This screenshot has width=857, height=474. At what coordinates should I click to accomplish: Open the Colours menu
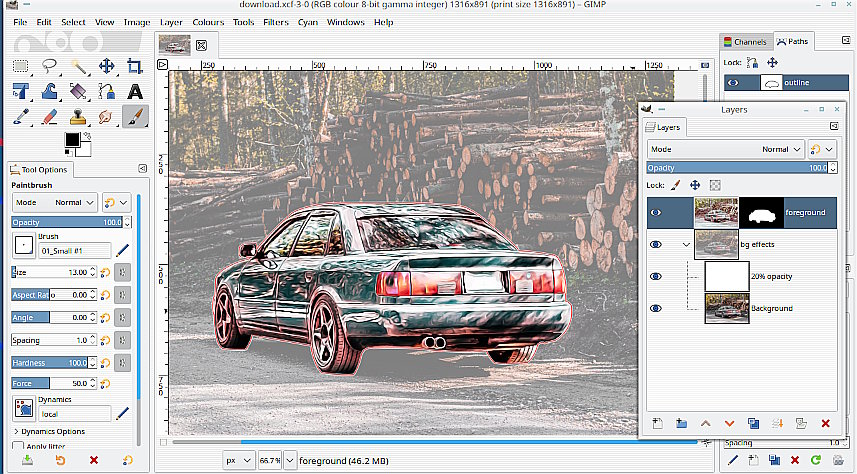coord(208,22)
